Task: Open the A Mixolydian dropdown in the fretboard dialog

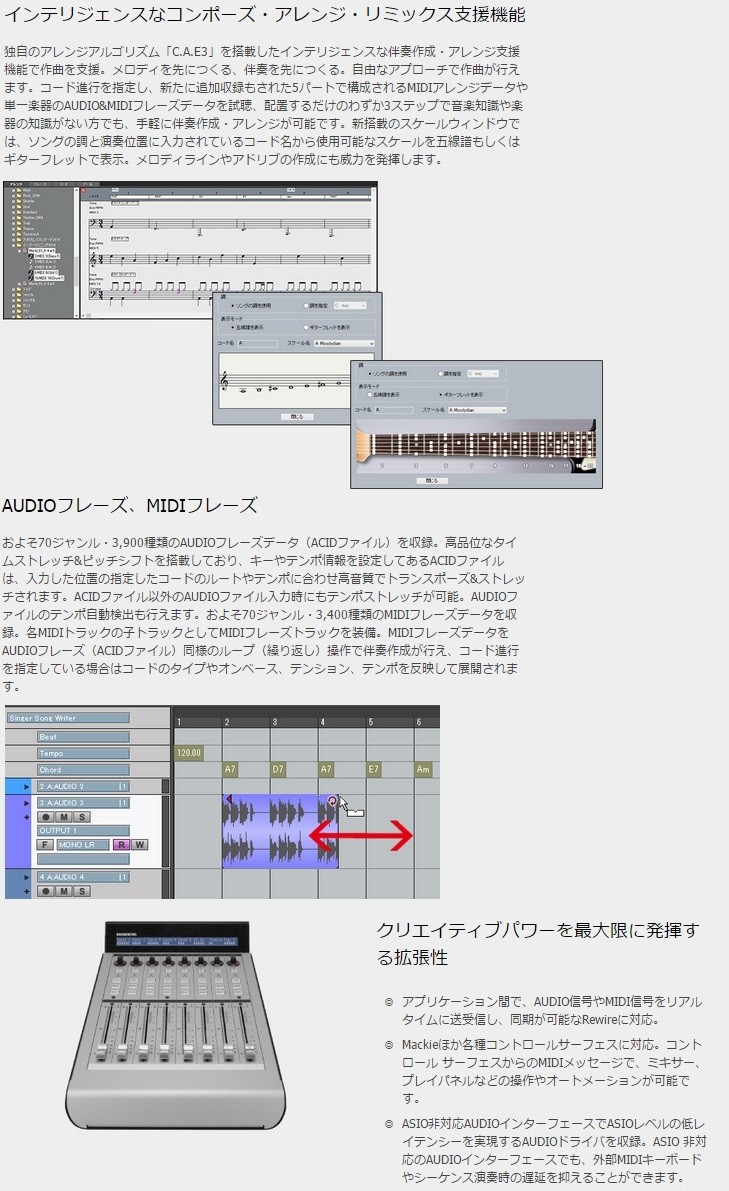Action: click(476, 410)
